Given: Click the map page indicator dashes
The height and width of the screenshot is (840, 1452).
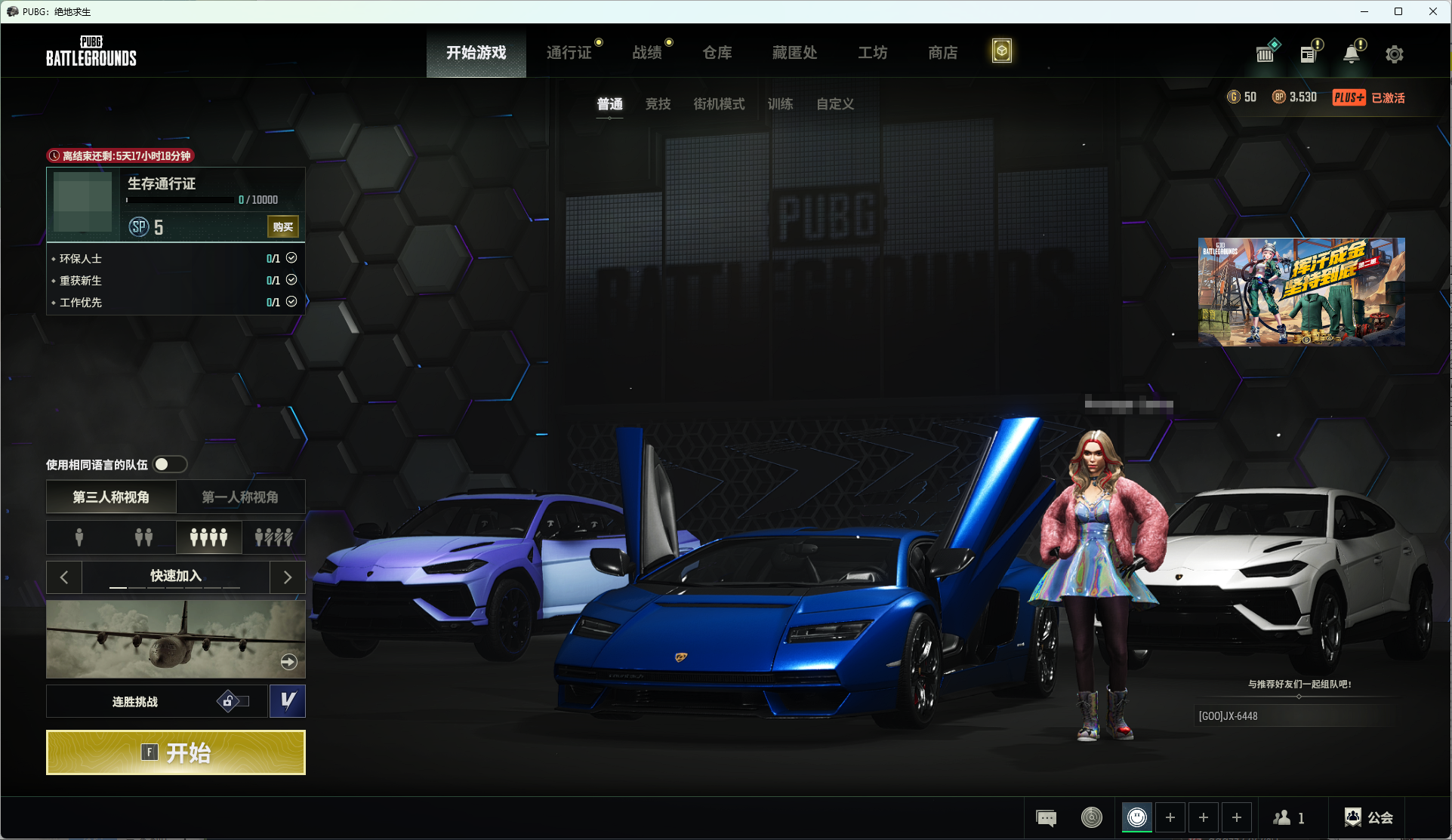Looking at the screenshot, I should (x=175, y=587).
